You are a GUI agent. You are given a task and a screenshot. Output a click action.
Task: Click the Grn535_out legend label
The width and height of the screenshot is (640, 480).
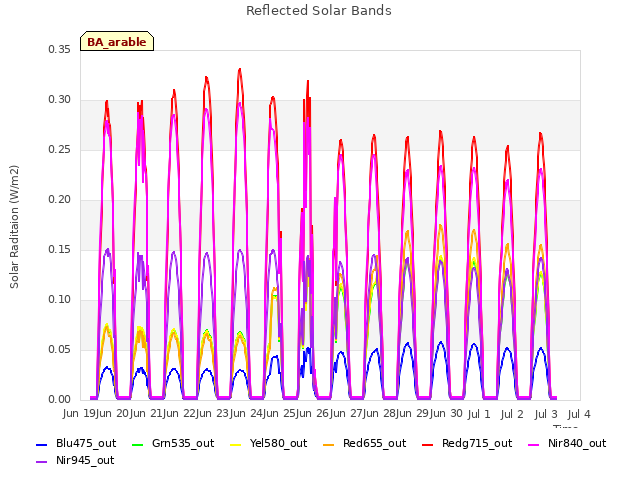(x=183, y=443)
